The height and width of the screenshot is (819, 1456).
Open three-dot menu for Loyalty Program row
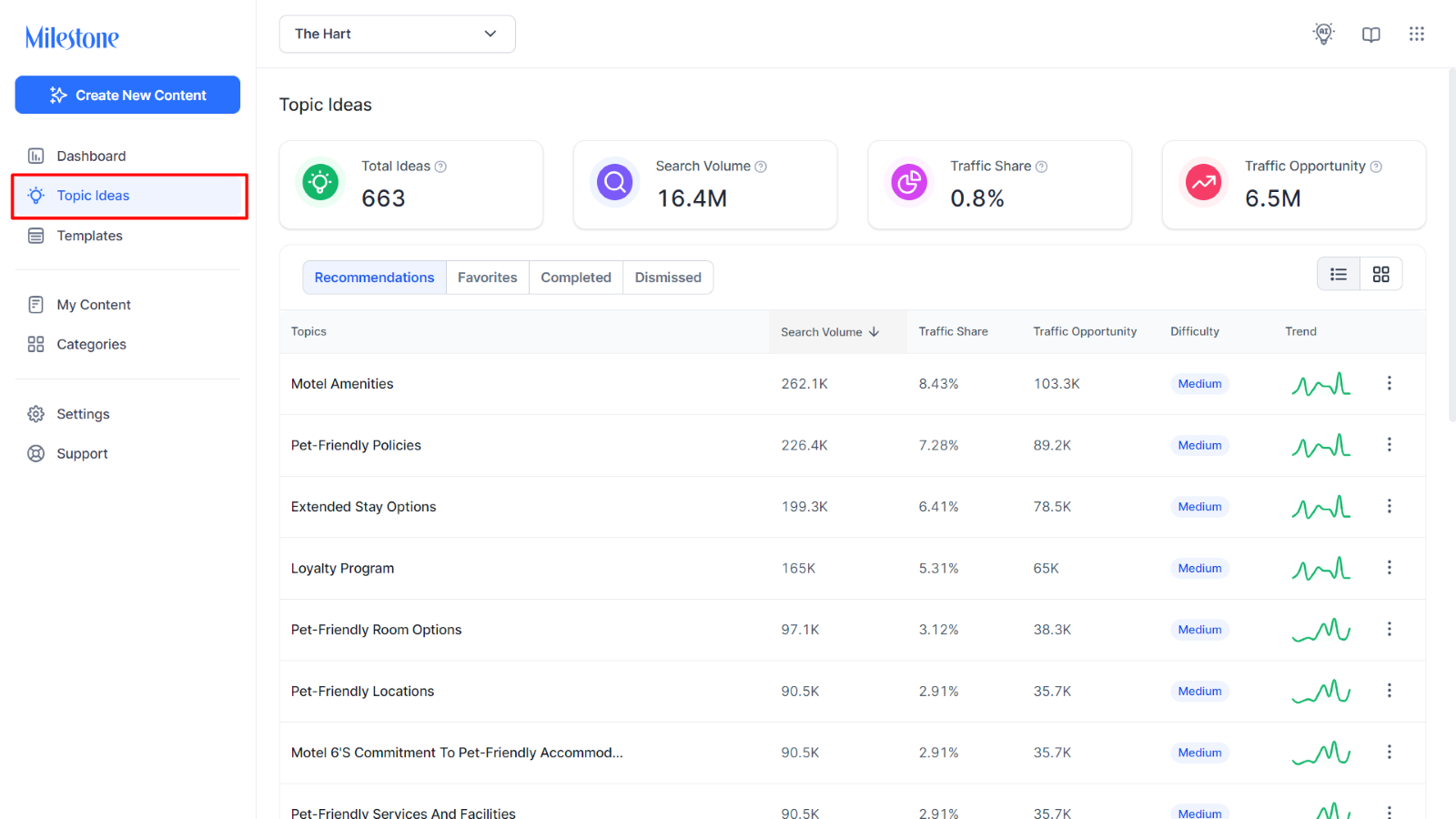(1389, 568)
